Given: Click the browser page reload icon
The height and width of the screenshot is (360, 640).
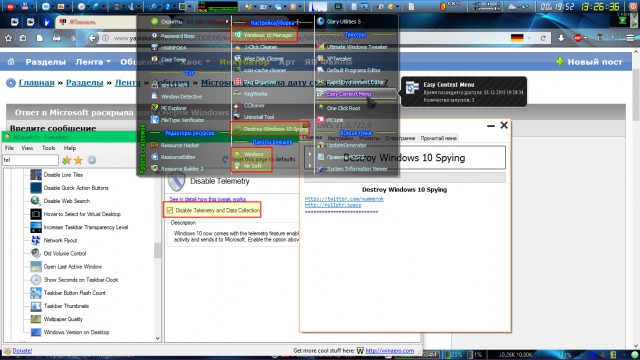Looking at the screenshot, I should pyautogui.click(x=543, y=38).
